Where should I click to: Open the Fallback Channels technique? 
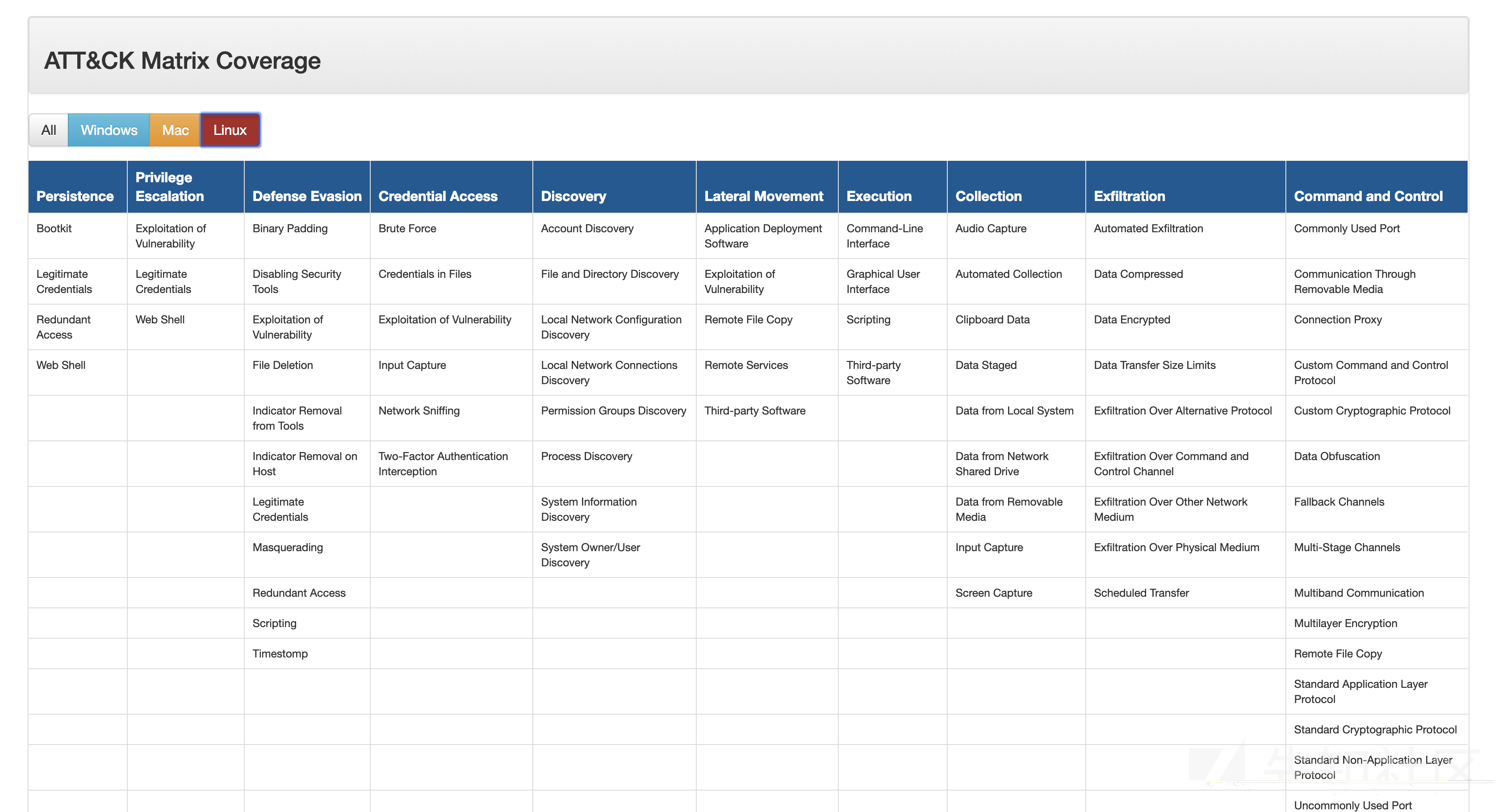click(1339, 502)
